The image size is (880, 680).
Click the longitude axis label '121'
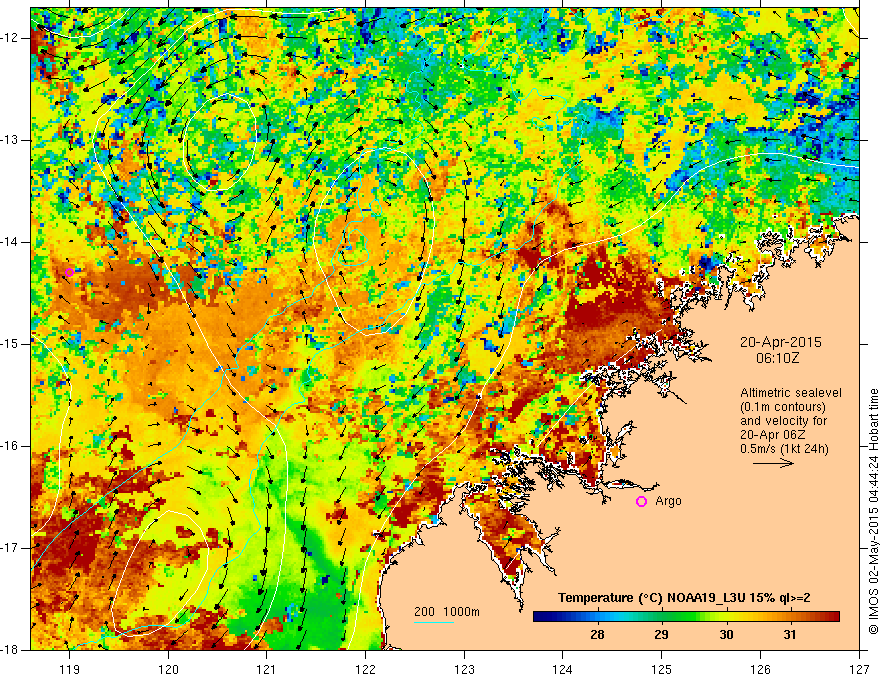click(267, 669)
